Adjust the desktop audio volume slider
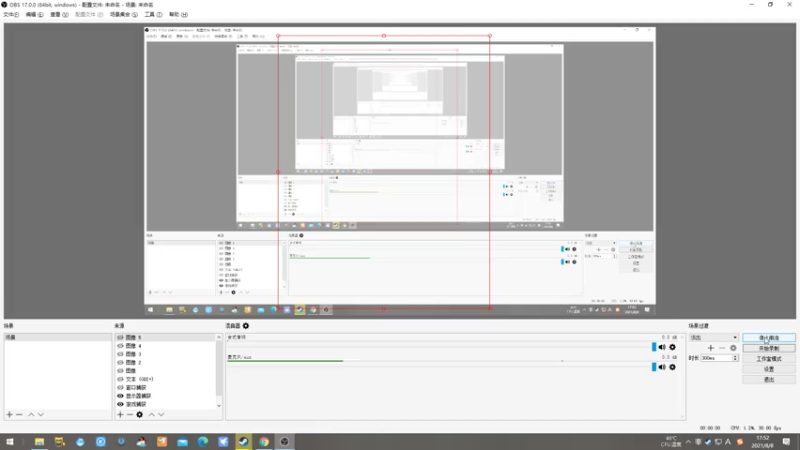The image size is (800, 450). tap(654, 347)
